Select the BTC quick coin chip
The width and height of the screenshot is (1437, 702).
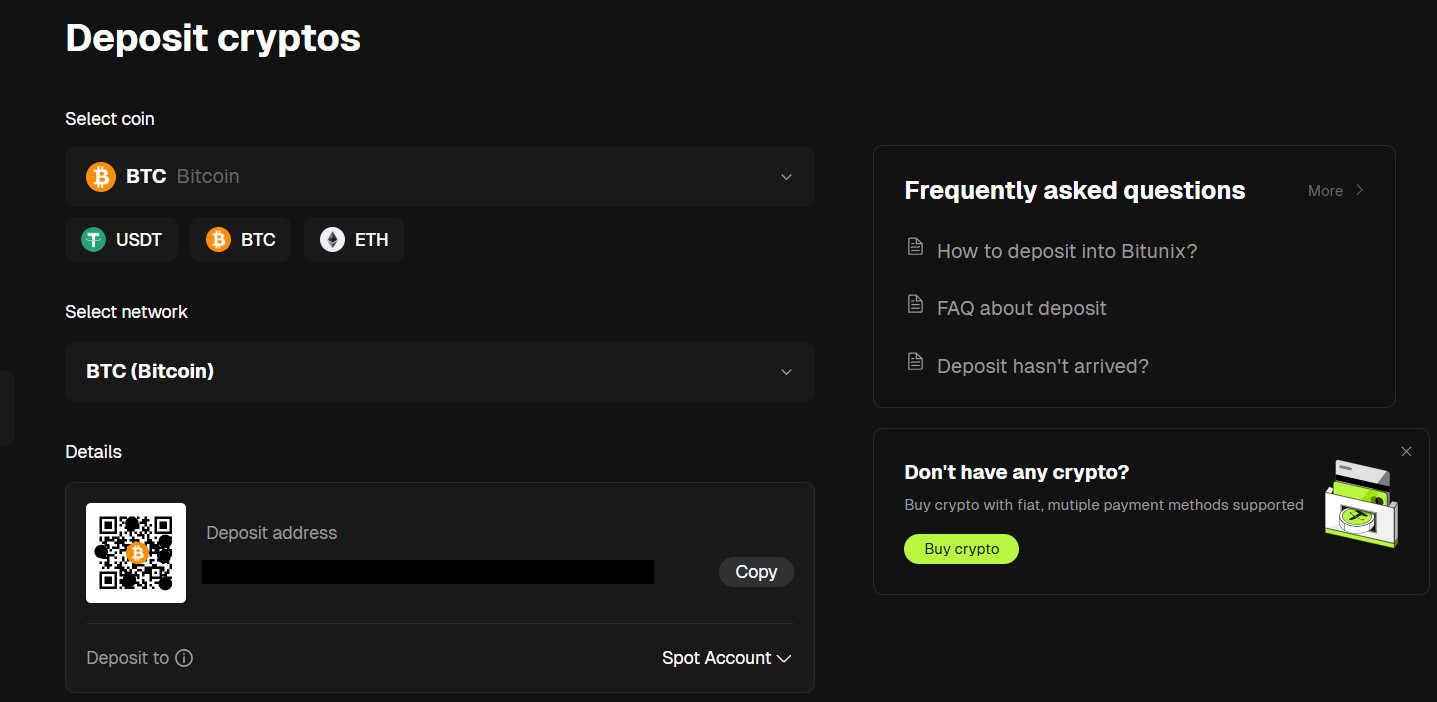pyautogui.click(x=240, y=240)
